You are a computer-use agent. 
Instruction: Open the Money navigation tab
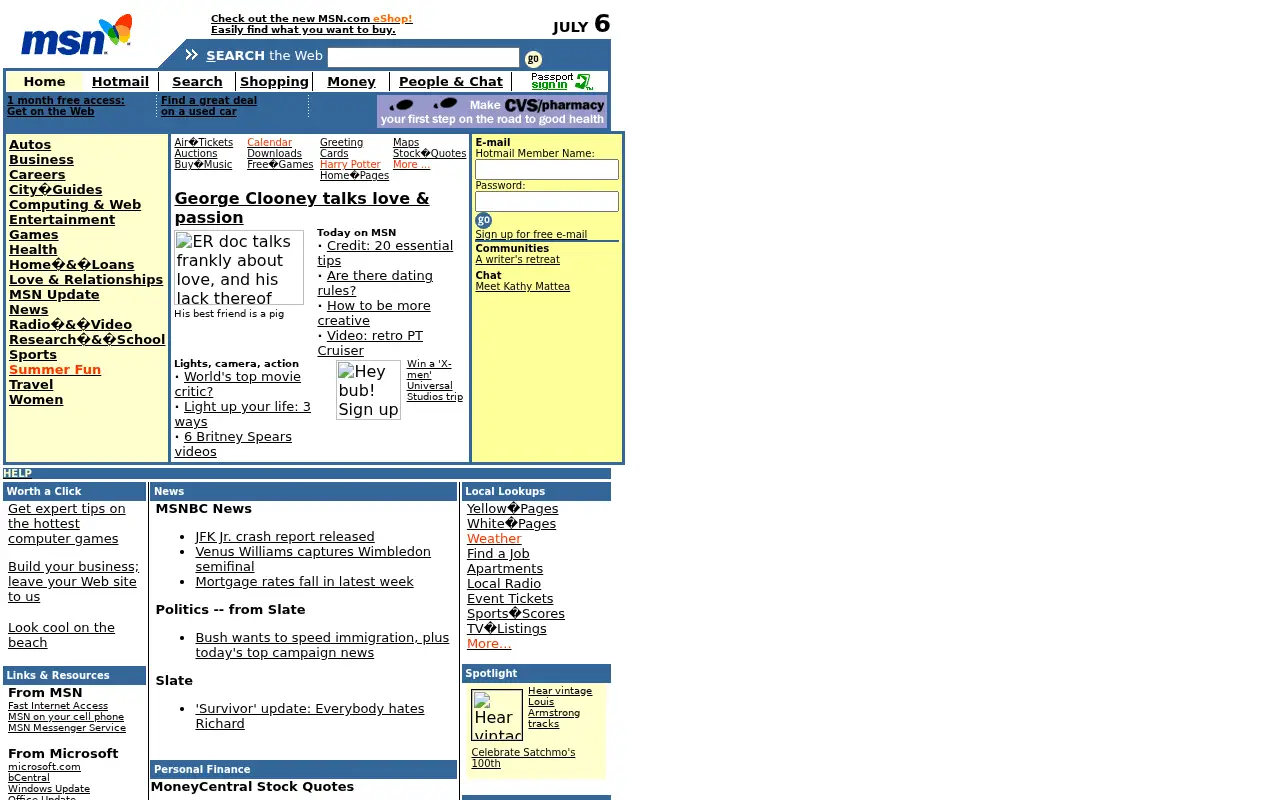click(x=351, y=82)
